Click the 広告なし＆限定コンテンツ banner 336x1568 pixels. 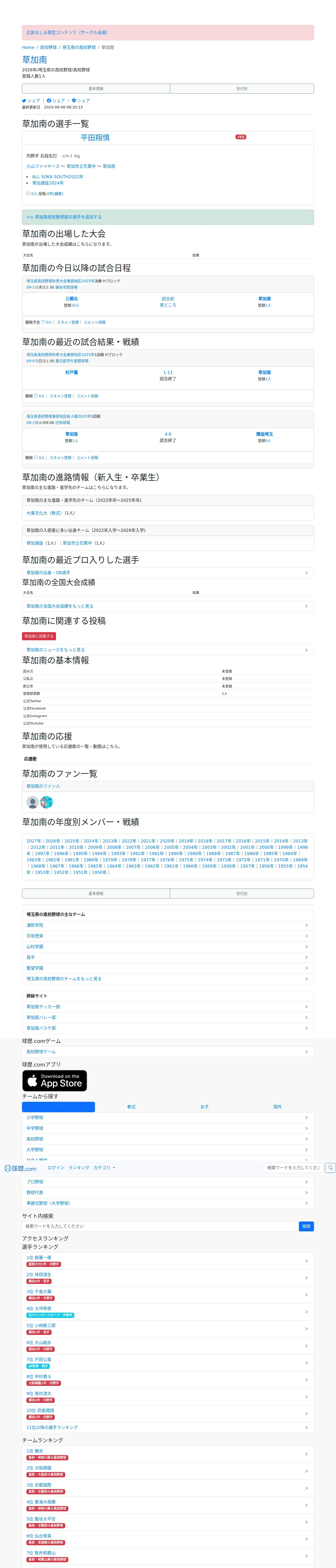(x=168, y=32)
